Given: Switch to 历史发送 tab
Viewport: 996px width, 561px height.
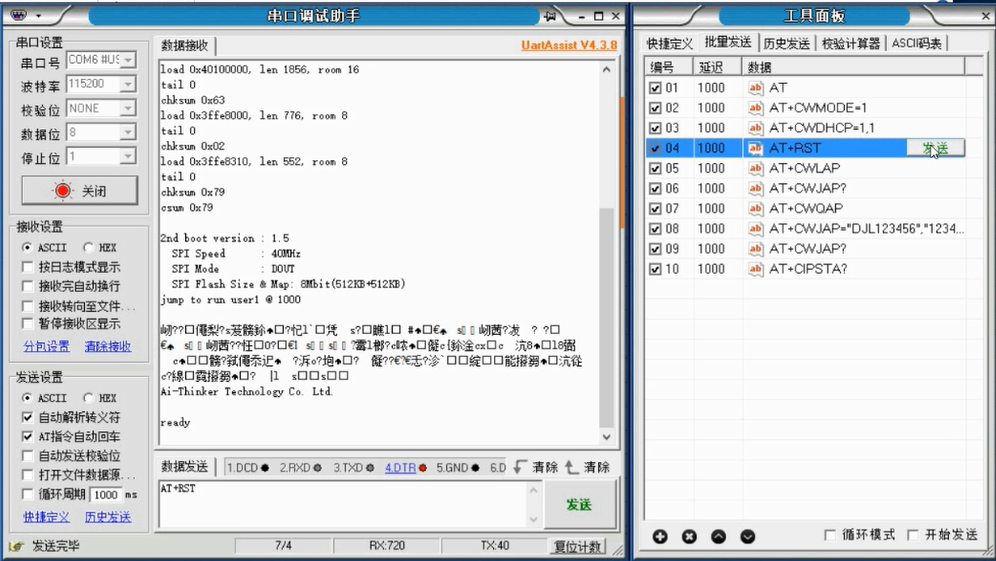Looking at the screenshot, I should (786, 43).
